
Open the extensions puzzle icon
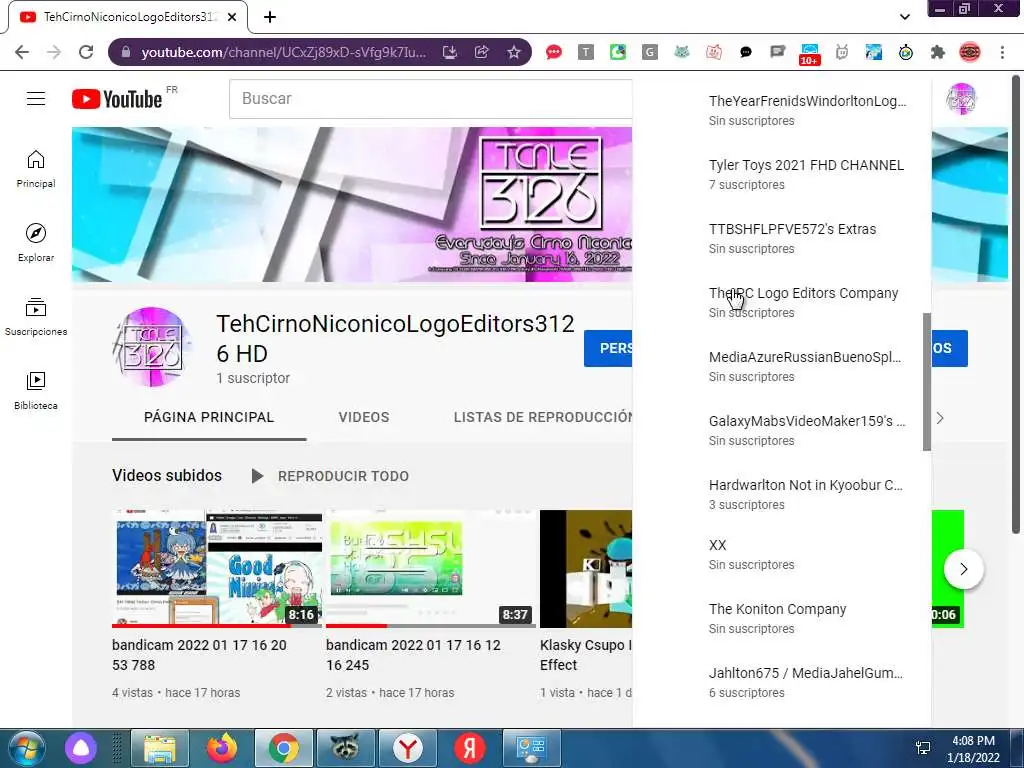(x=938, y=52)
